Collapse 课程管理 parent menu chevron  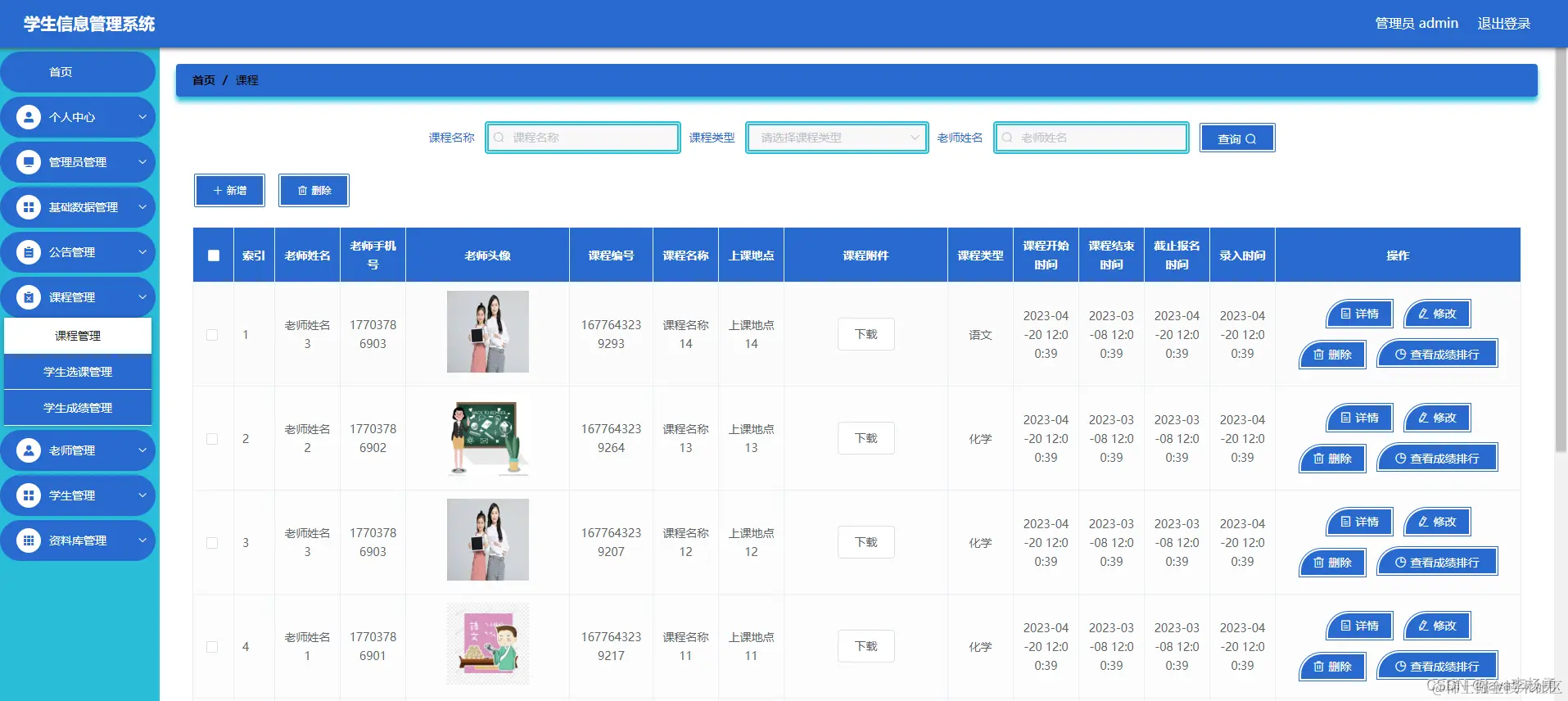click(x=142, y=297)
